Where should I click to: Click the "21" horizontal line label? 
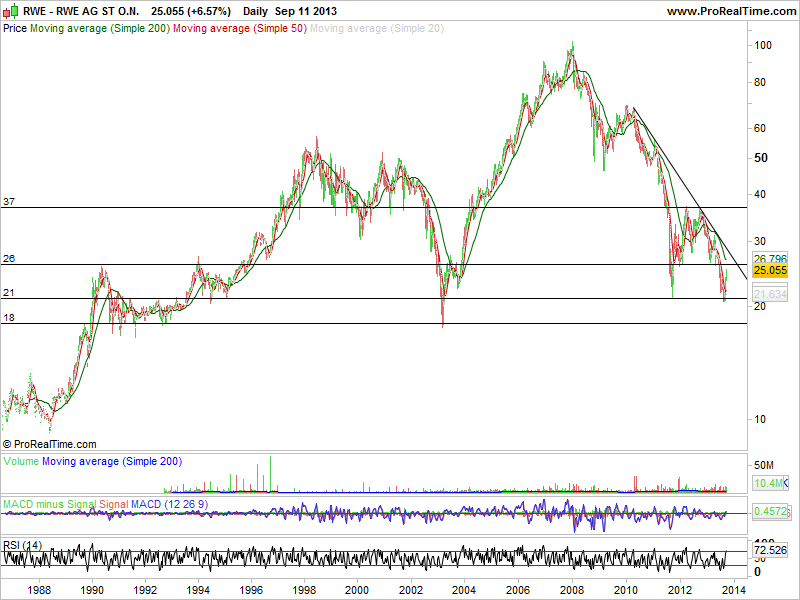point(9,293)
